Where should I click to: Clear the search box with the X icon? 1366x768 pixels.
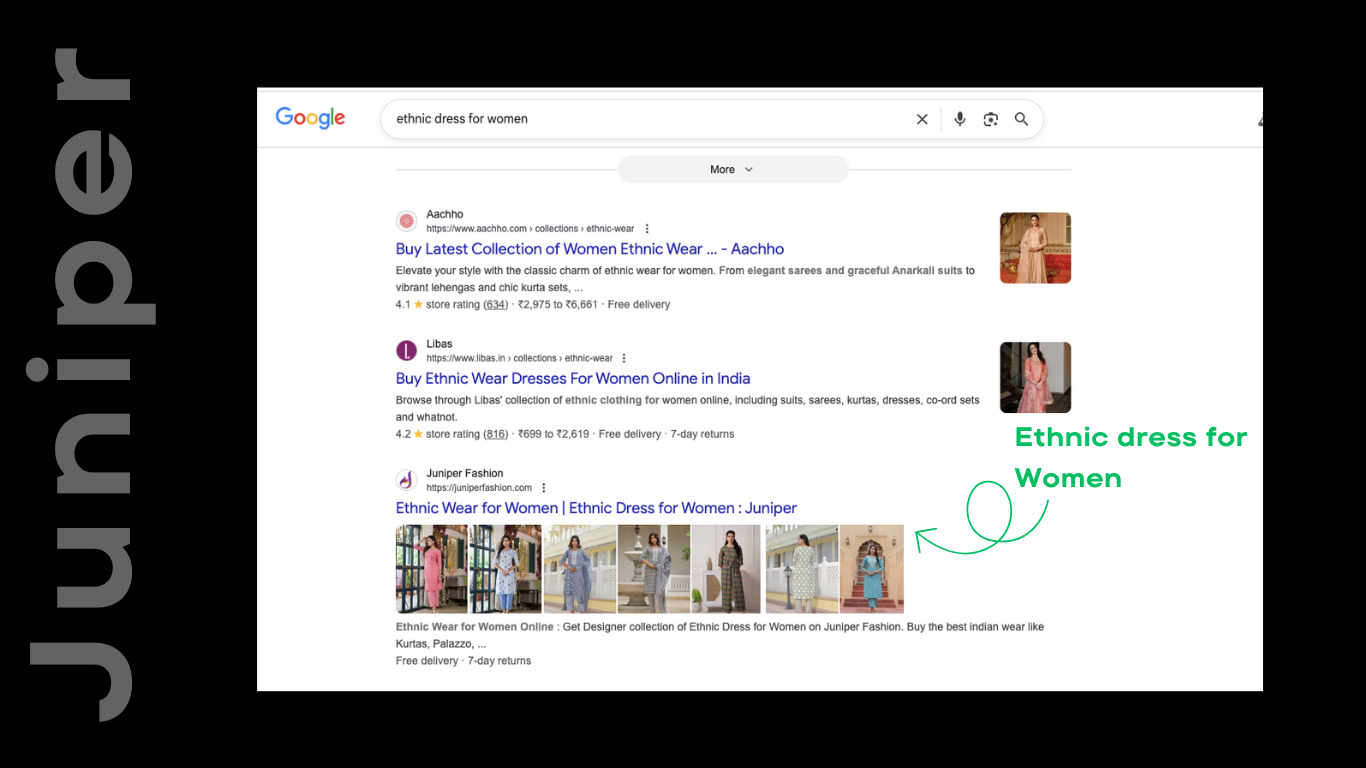click(922, 119)
